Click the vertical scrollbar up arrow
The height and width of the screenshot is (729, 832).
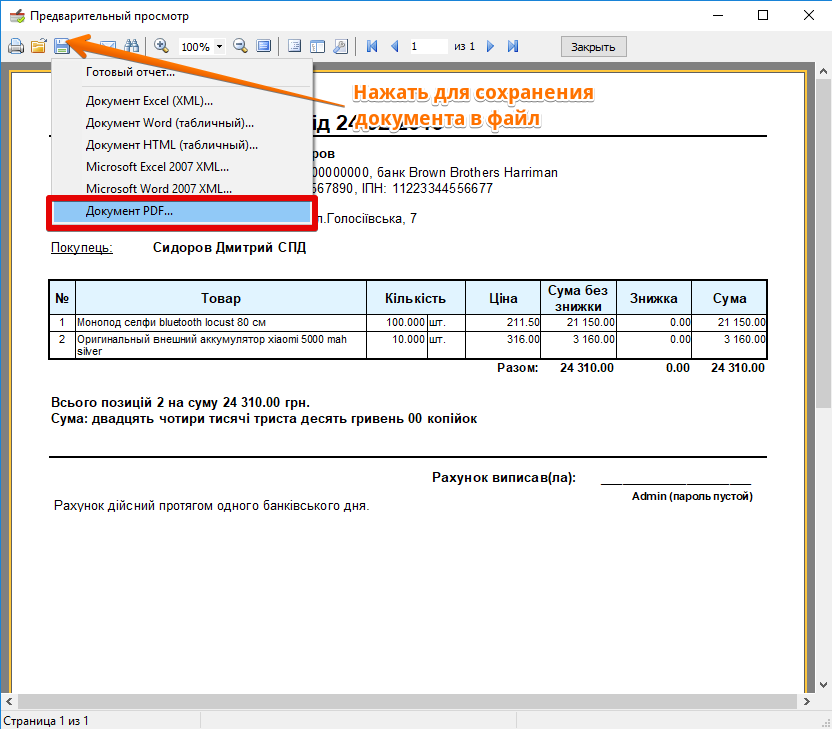(823, 71)
